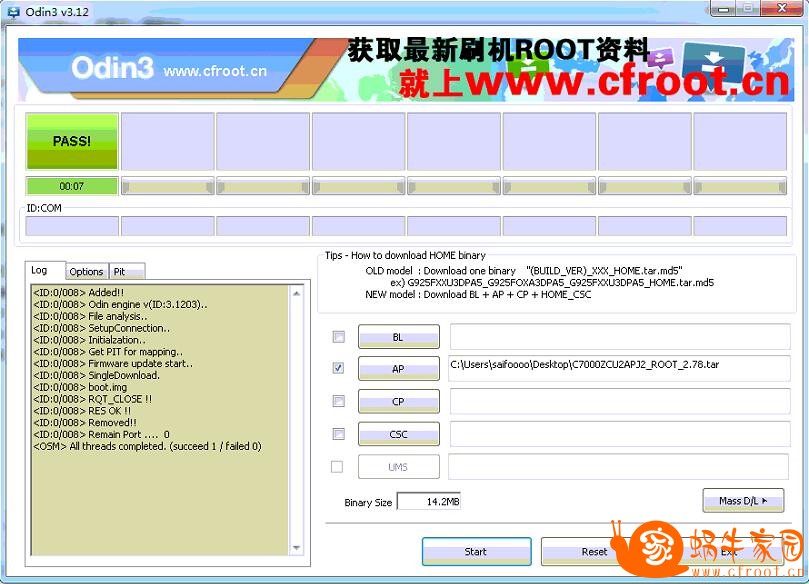Viewport: 809px width, 584px height.
Task: Click the 'Get PIT for mapping..' log line
Action: tap(108, 351)
